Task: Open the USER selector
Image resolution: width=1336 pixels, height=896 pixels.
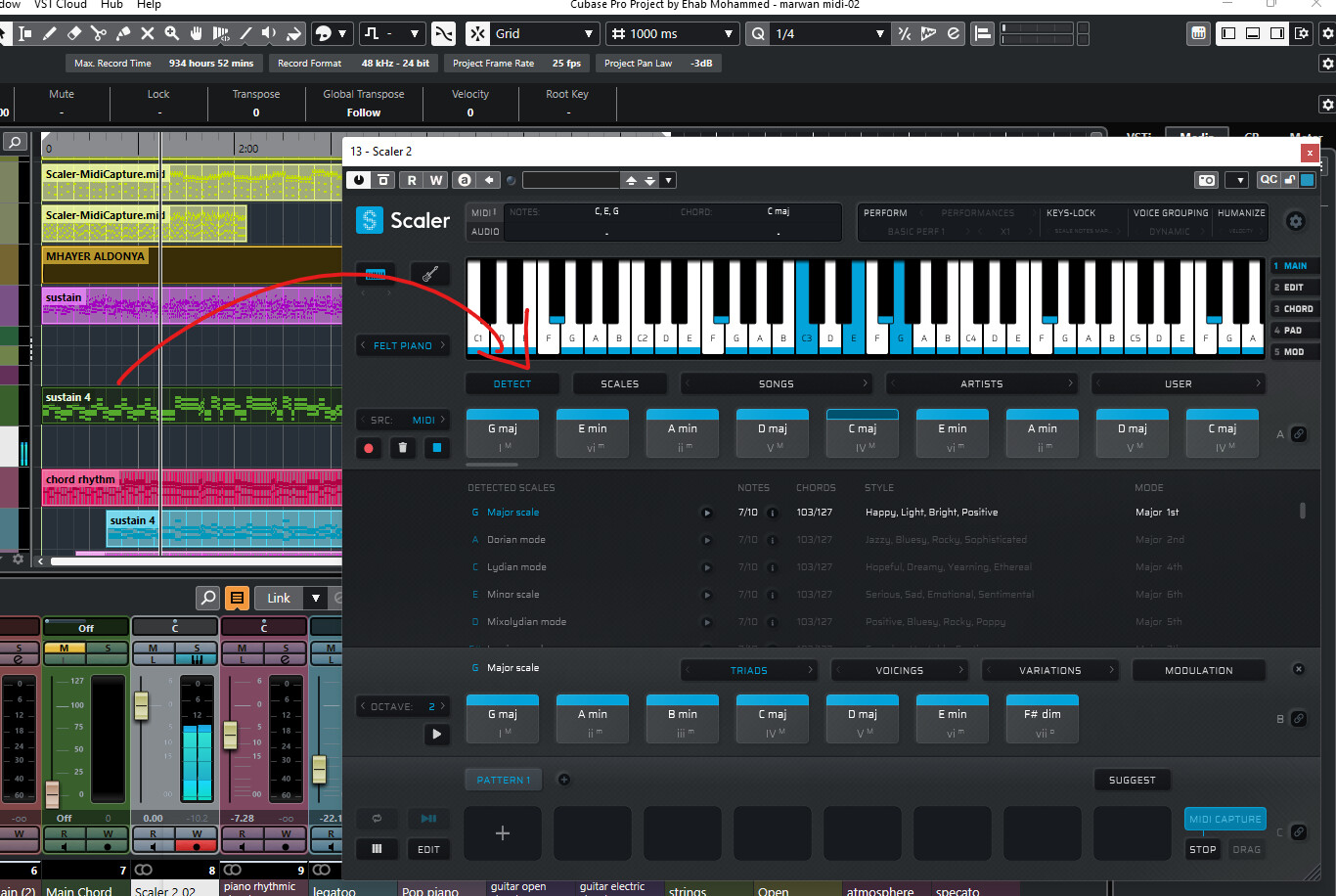Action: [x=1179, y=383]
